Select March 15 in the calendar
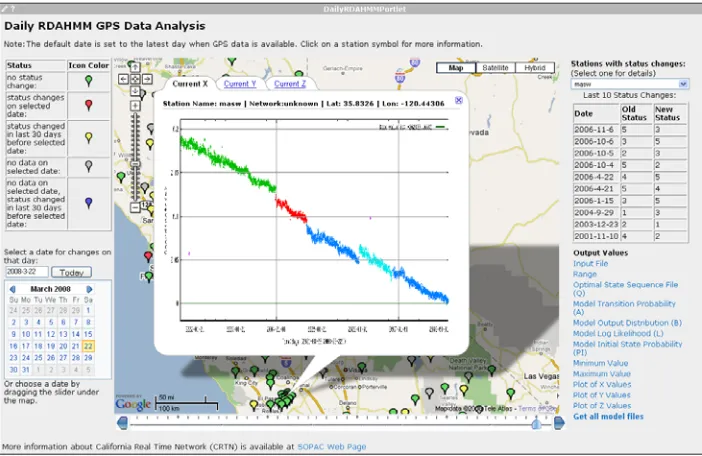Viewport: 702px width, 456px height. click(88, 334)
